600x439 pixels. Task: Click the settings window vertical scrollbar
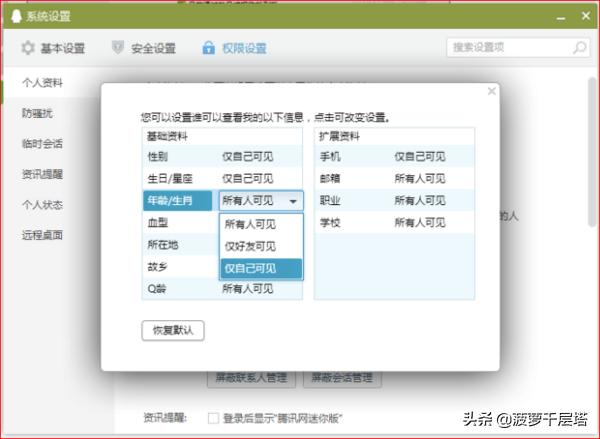click(x=592, y=152)
